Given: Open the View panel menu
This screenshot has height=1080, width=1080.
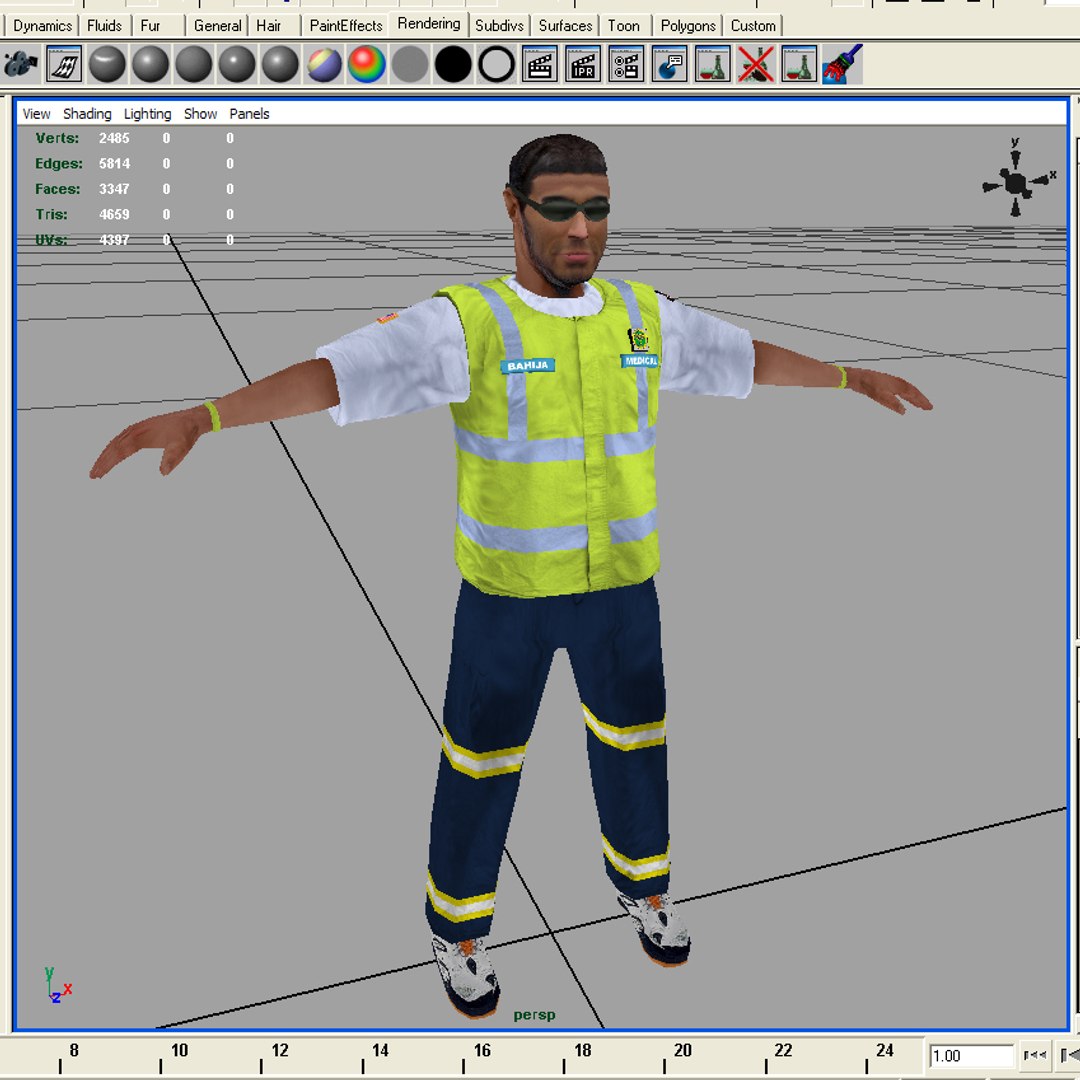Looking at the screenshot, I should point(37,114).
